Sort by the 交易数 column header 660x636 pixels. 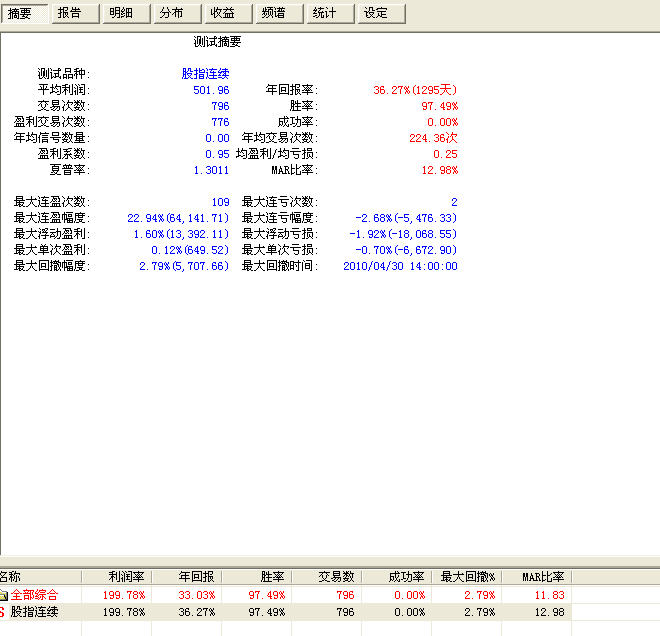pyautogui.click(x=327, y=577)
